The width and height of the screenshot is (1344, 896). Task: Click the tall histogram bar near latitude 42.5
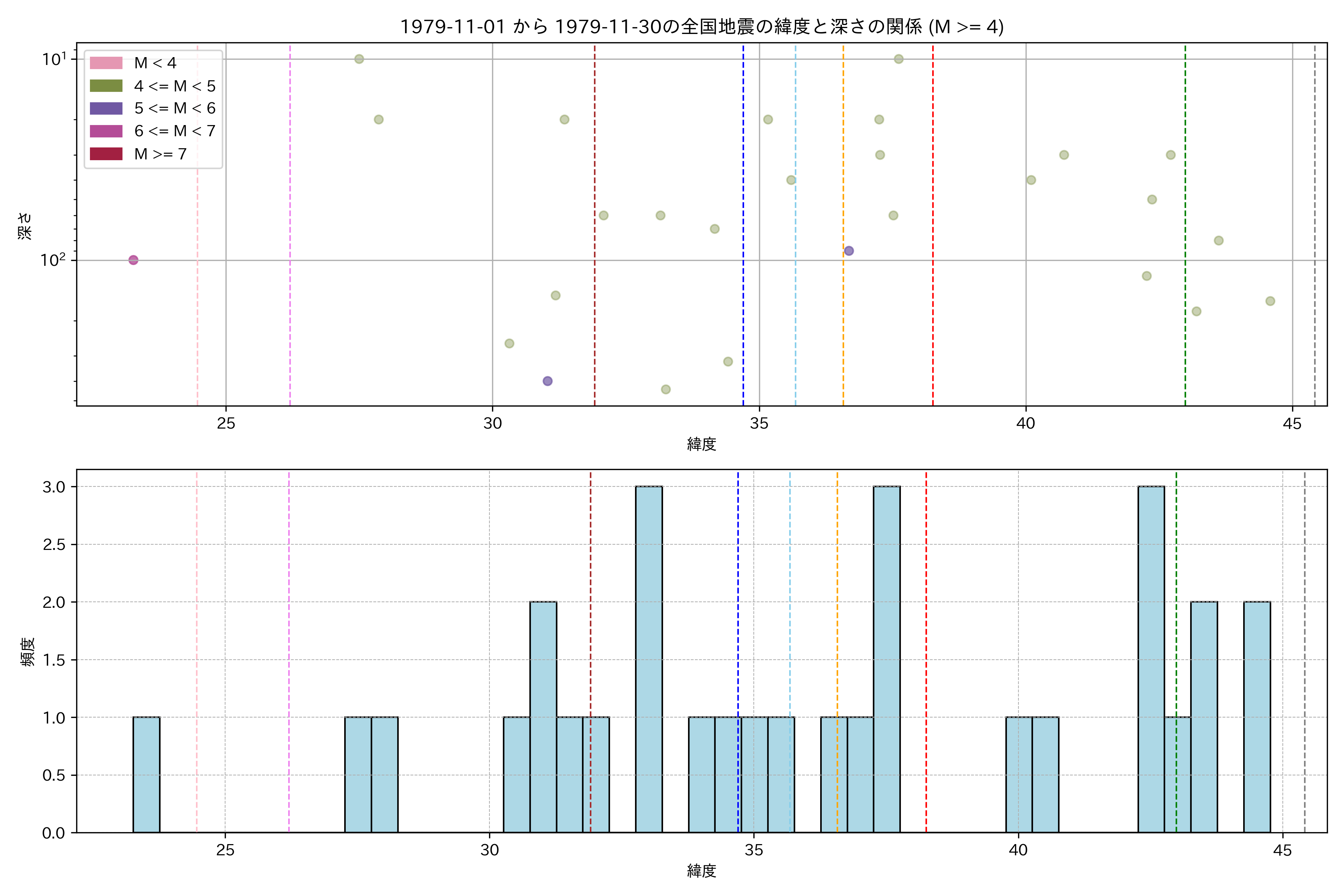click(1151, 660)
